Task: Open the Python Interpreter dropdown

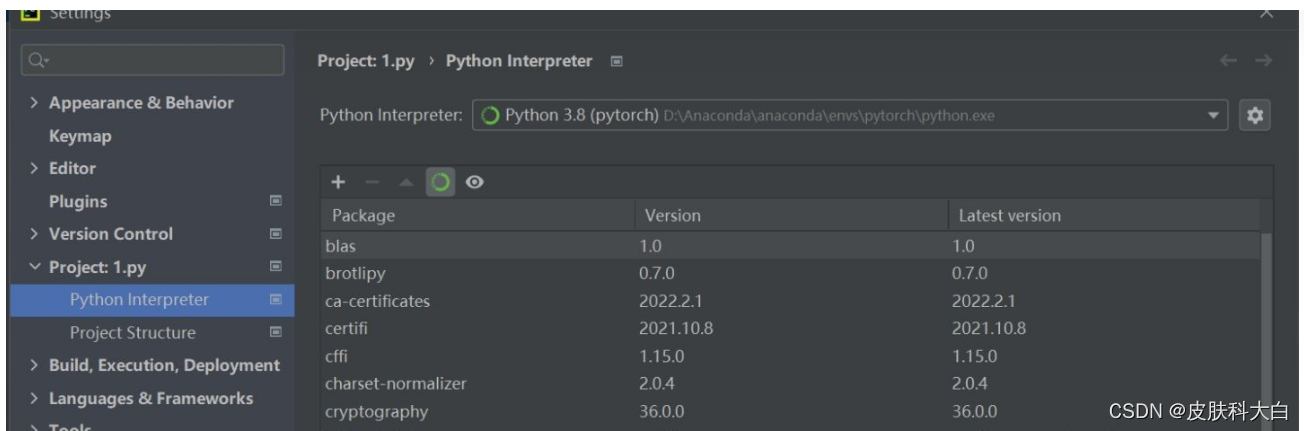Action: click(x=1214, y=116)
